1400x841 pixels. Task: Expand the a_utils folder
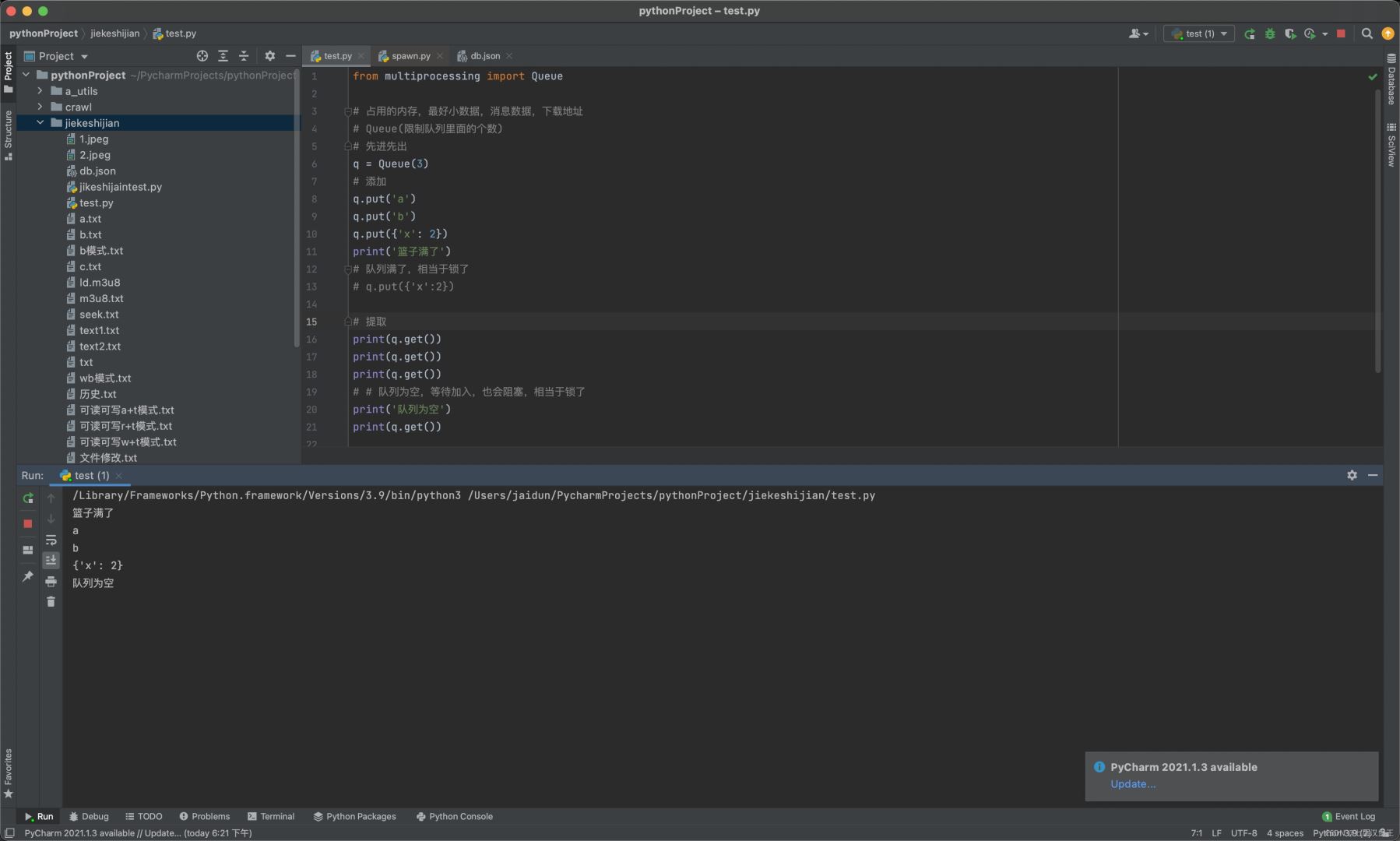click(x=40, y=91)
